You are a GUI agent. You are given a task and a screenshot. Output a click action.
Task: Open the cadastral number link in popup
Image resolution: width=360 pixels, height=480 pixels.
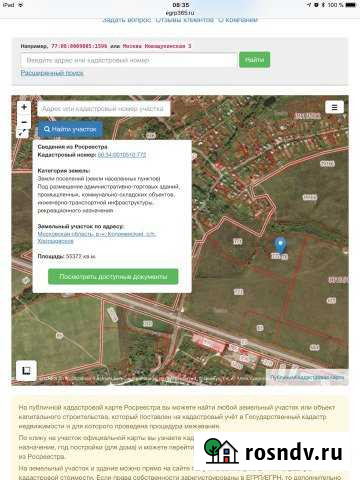[x=122, y=155]
